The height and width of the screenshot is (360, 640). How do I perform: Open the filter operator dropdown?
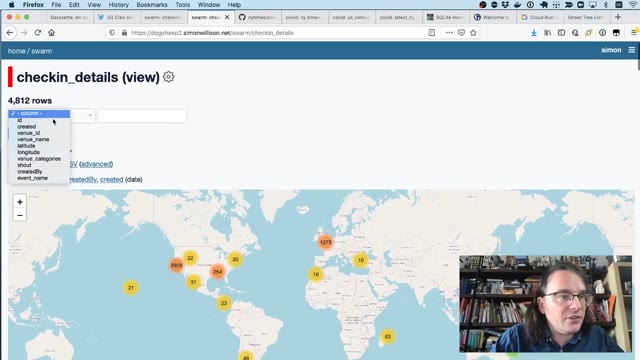83,116
